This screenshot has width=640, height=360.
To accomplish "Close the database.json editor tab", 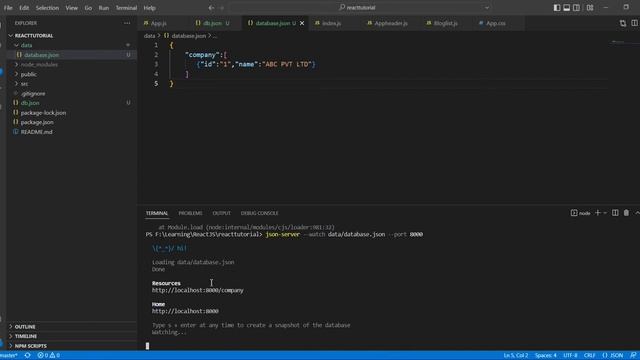I will click(x=302, y=23).
